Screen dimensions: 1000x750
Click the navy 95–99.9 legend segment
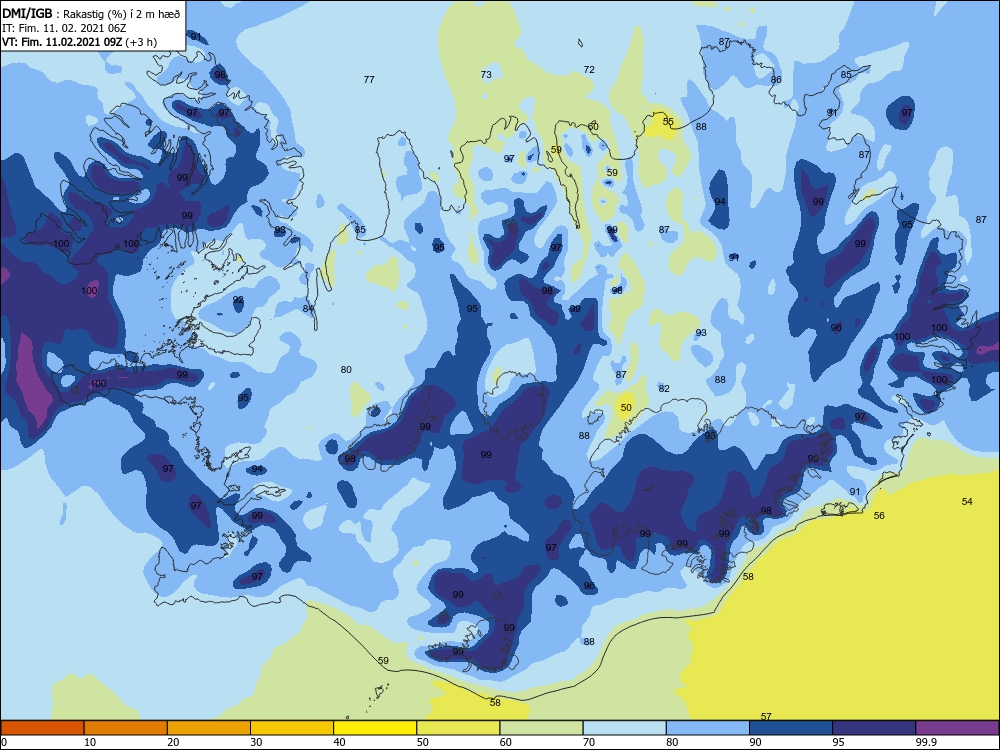874,728
